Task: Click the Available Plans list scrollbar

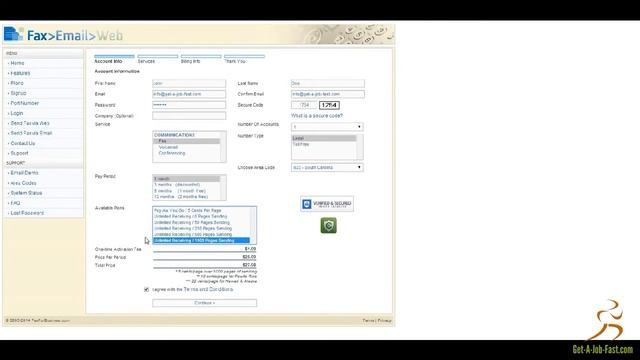Action: pyautogui.click(x=253, y=225)
